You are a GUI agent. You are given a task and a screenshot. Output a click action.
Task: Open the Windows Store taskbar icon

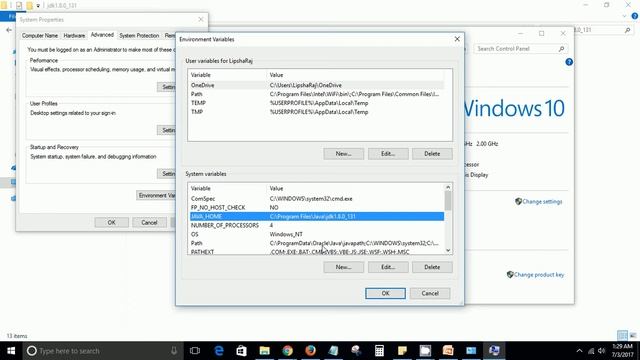tap(241, 351)
